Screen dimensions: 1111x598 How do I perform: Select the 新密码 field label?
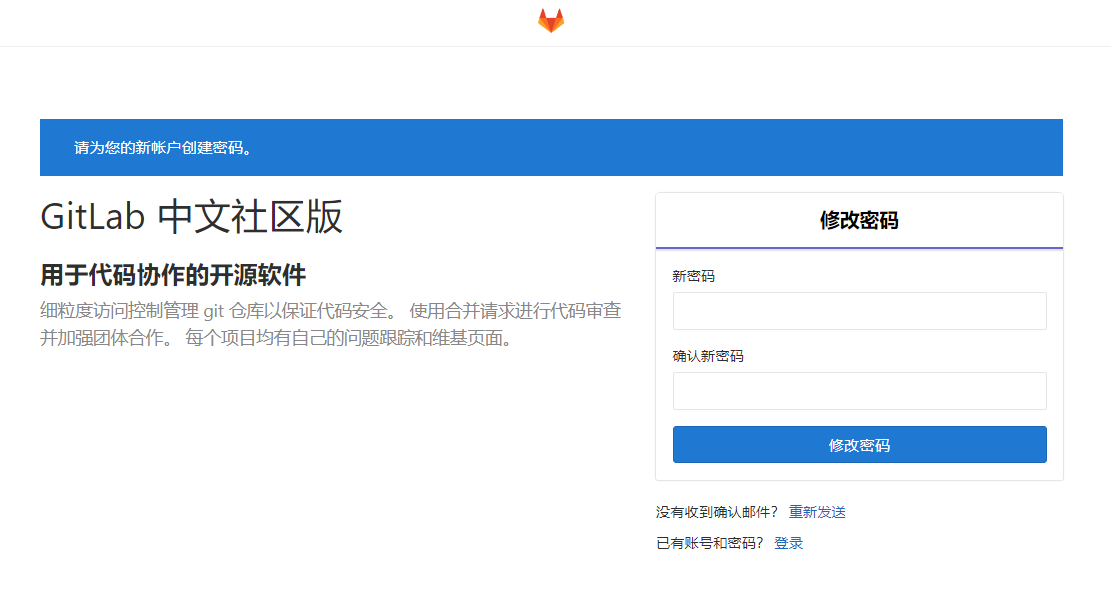pyautogui.click(x=694, y=276)
